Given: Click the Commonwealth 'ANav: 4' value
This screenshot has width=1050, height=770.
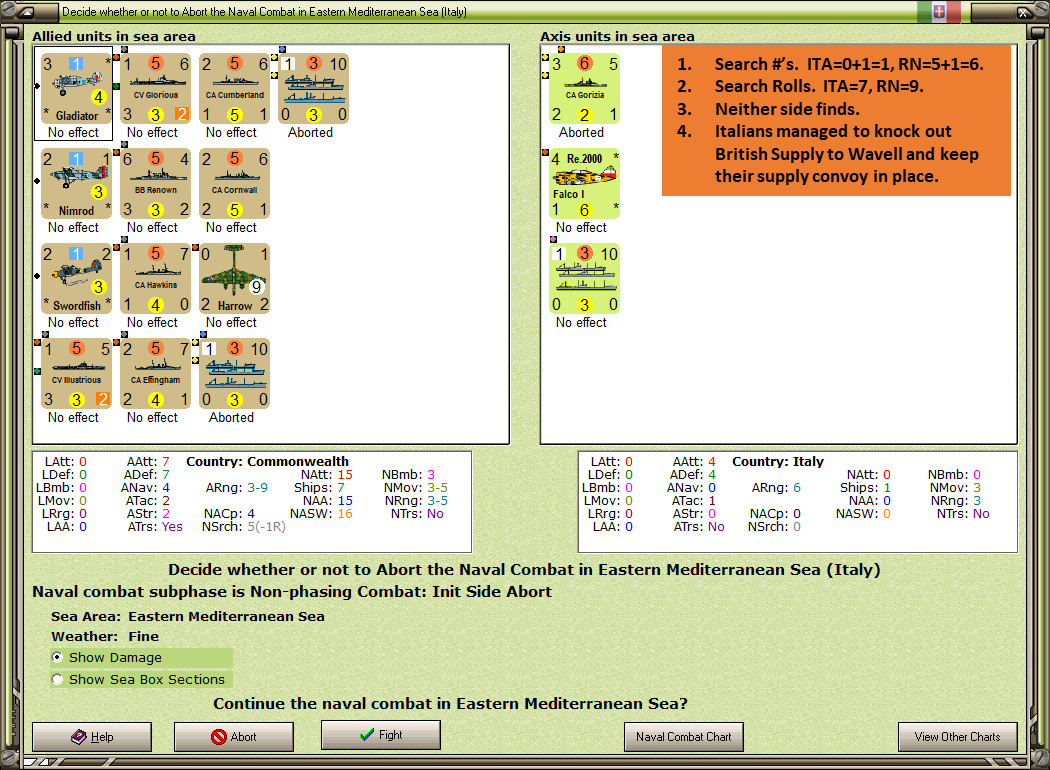Looking at the screenshot, I should [x=145, y=487].
